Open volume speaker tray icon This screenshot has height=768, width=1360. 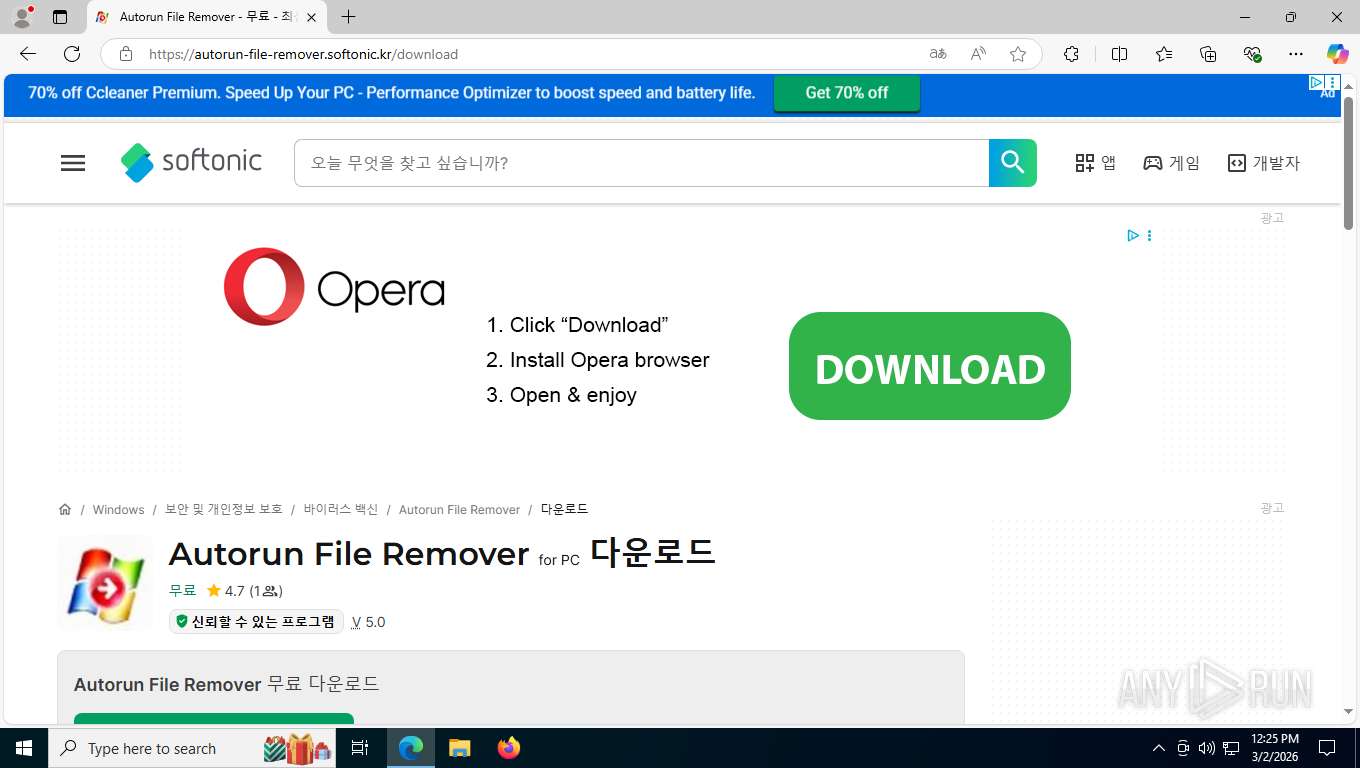point(1207,748)
